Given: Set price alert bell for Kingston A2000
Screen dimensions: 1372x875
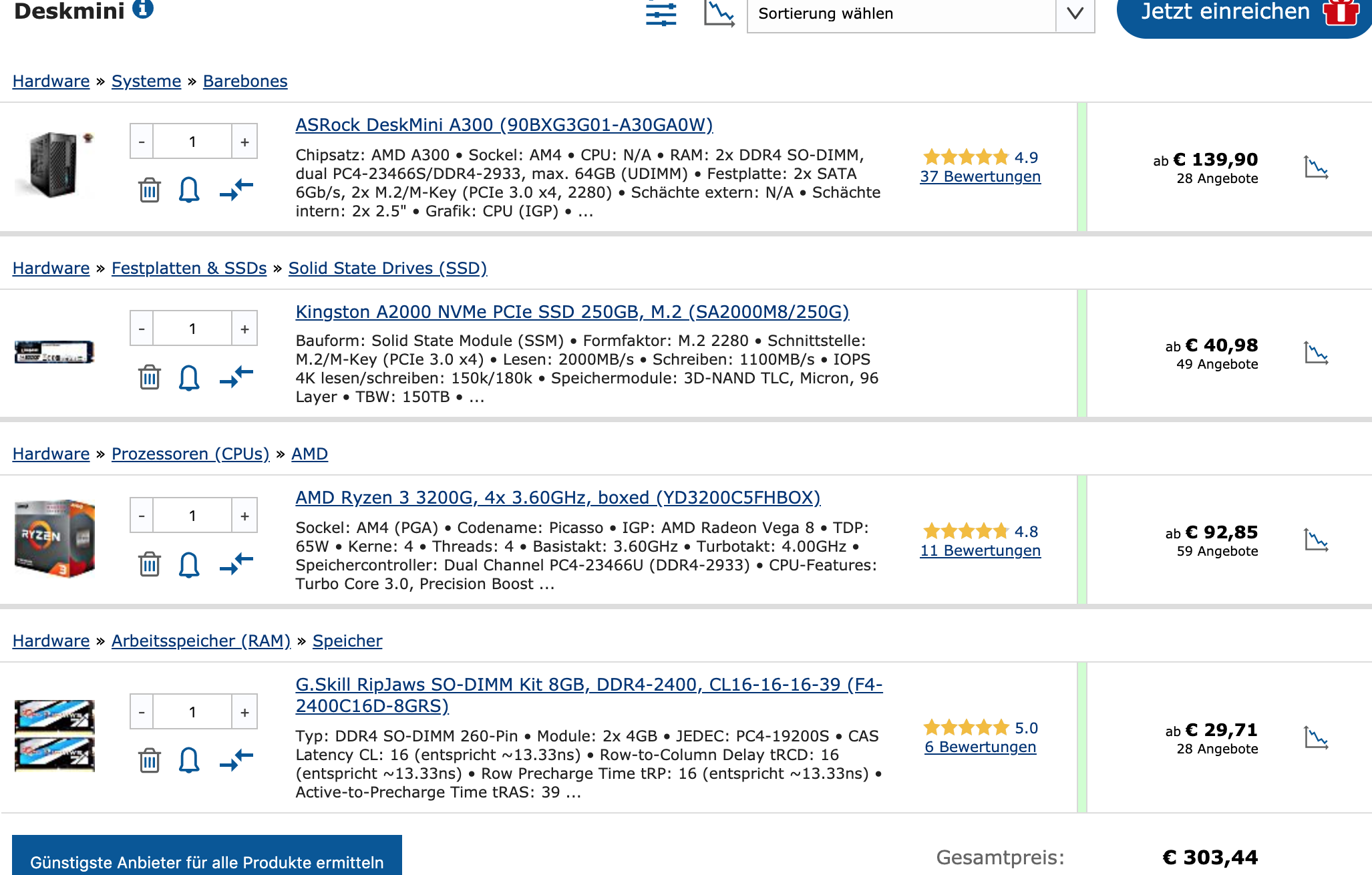Looking at the screenshot, I should (189, 377).
